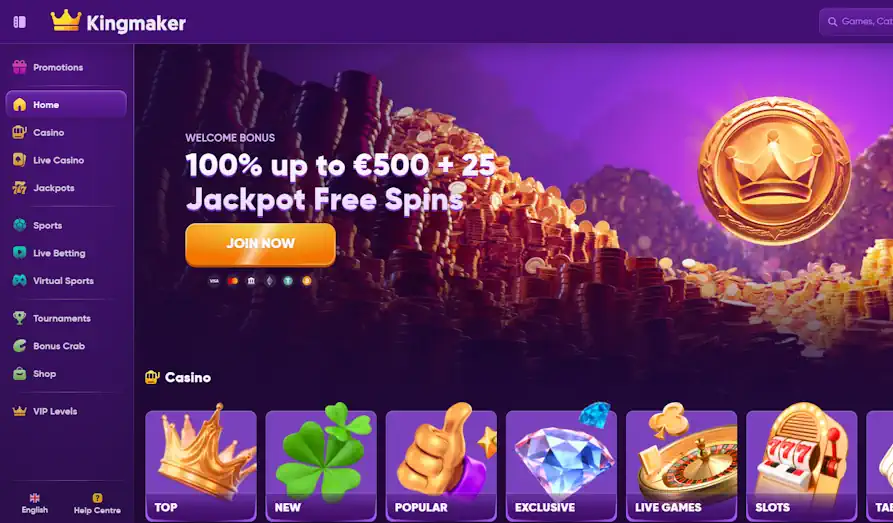Viewport: 893px width, 523px height.
Task: Open Promotions via the gift icon
Action: pyautogui.click(x=19, y=67)
